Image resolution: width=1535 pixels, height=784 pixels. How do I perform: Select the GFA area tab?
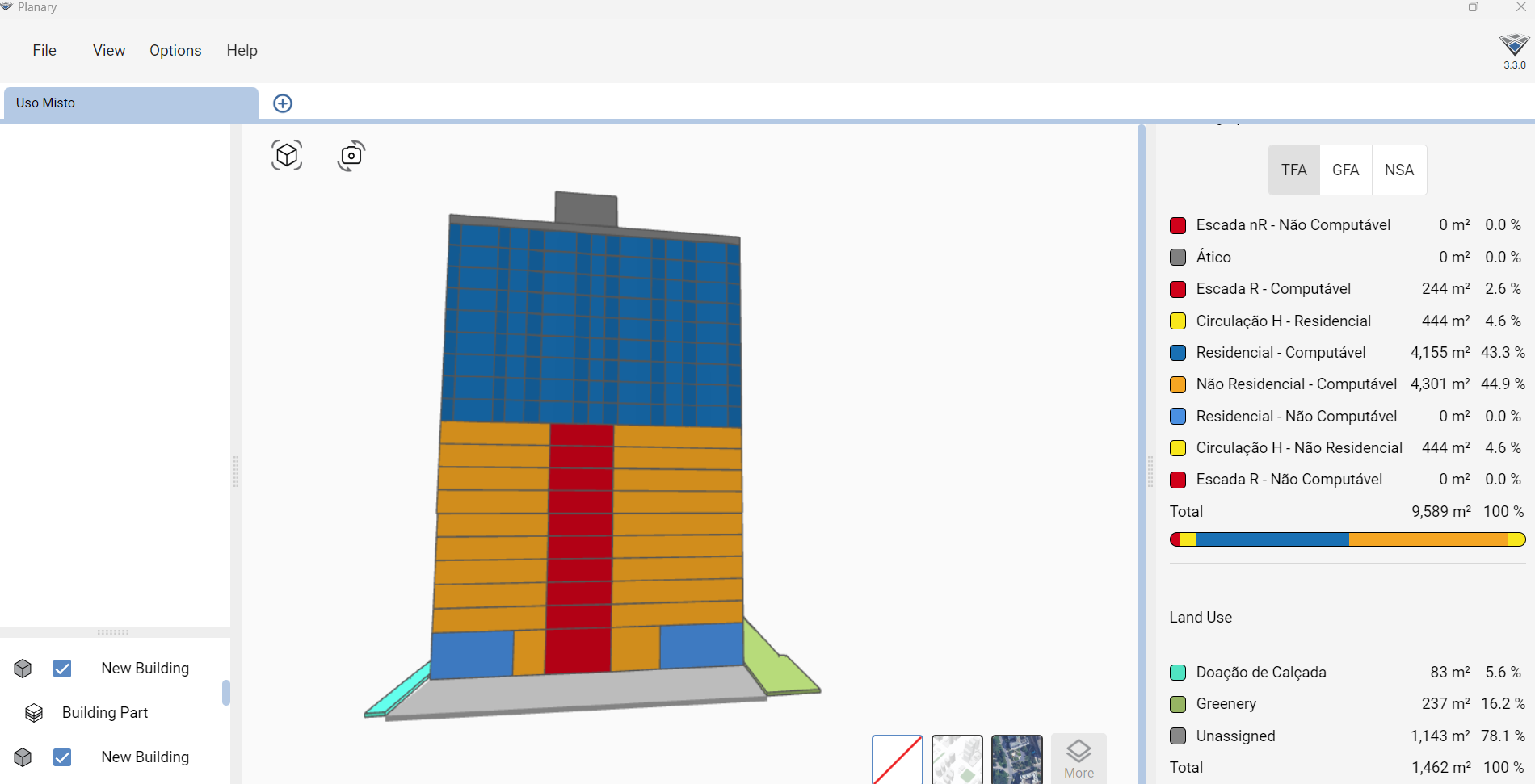coord(1346,170)
